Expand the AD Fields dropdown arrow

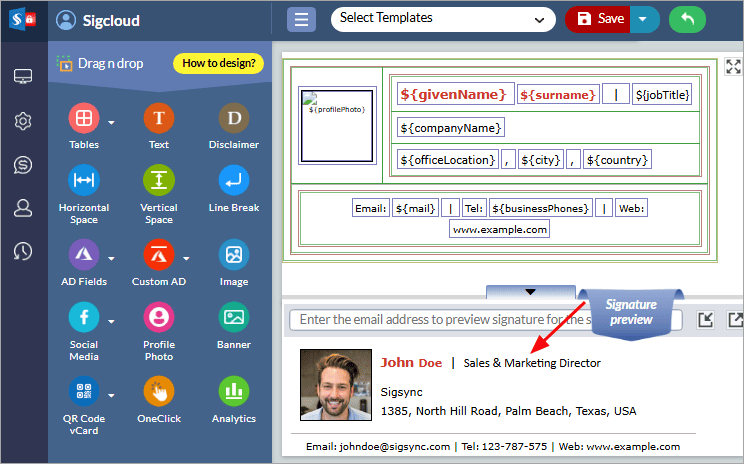(111, 259)
